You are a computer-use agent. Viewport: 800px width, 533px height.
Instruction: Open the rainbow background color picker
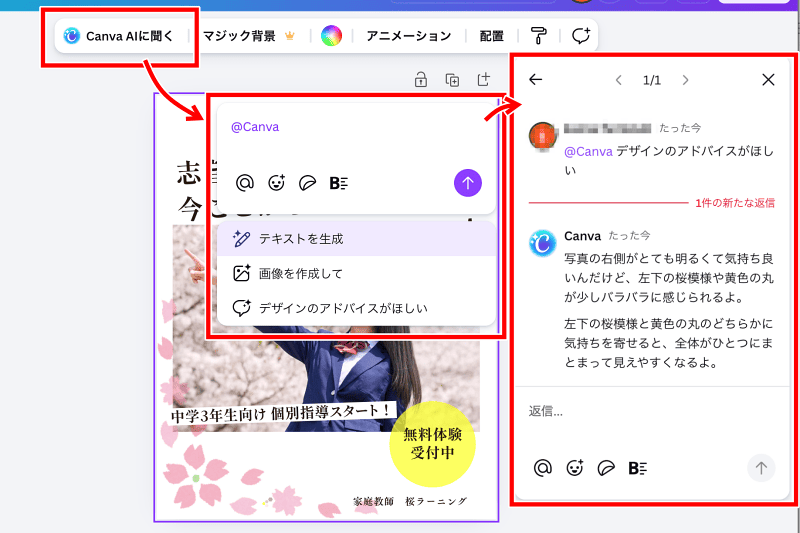pyautogui.click(x=332, y=37)
